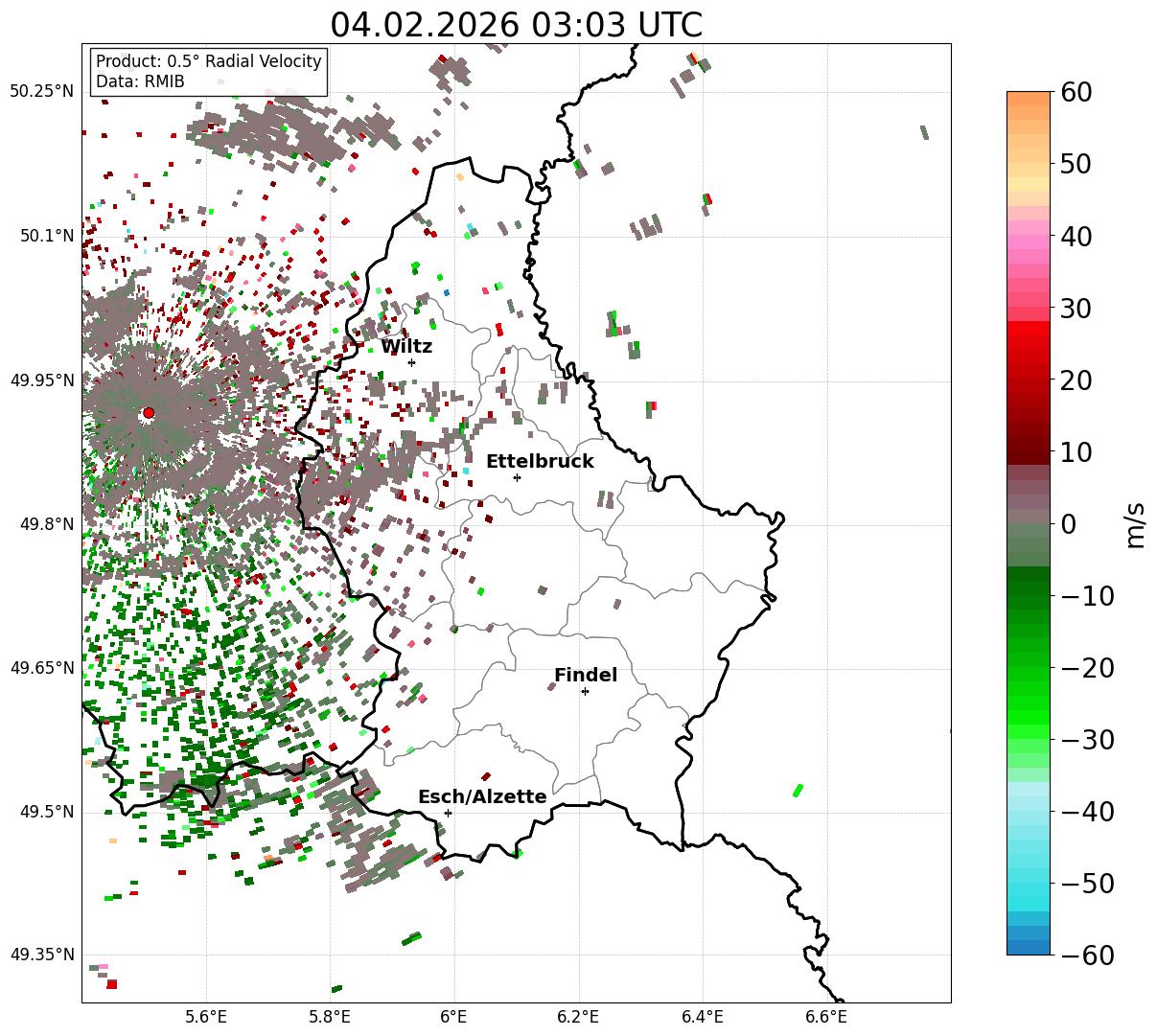This screenshot has height=1036, width=1157.
Task: Pick the orange top band of the colorbar
Action: [1029, 99]
